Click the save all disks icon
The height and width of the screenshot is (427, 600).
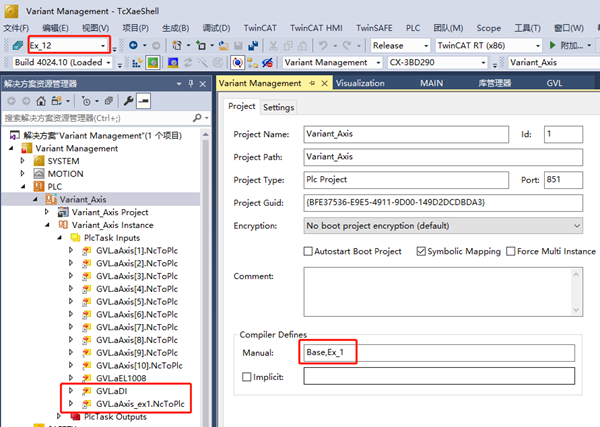(x=253, y=46)
